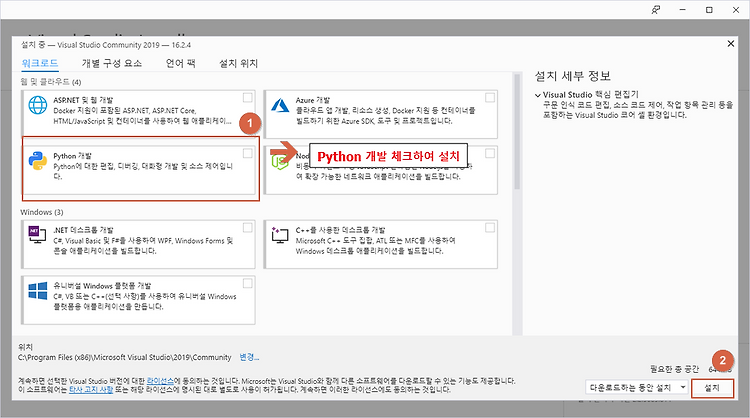Select the 유니버설 Windows 플랫폼 개발 title
The width and height of the screenshot is (750, 418).
pos(102,286)
